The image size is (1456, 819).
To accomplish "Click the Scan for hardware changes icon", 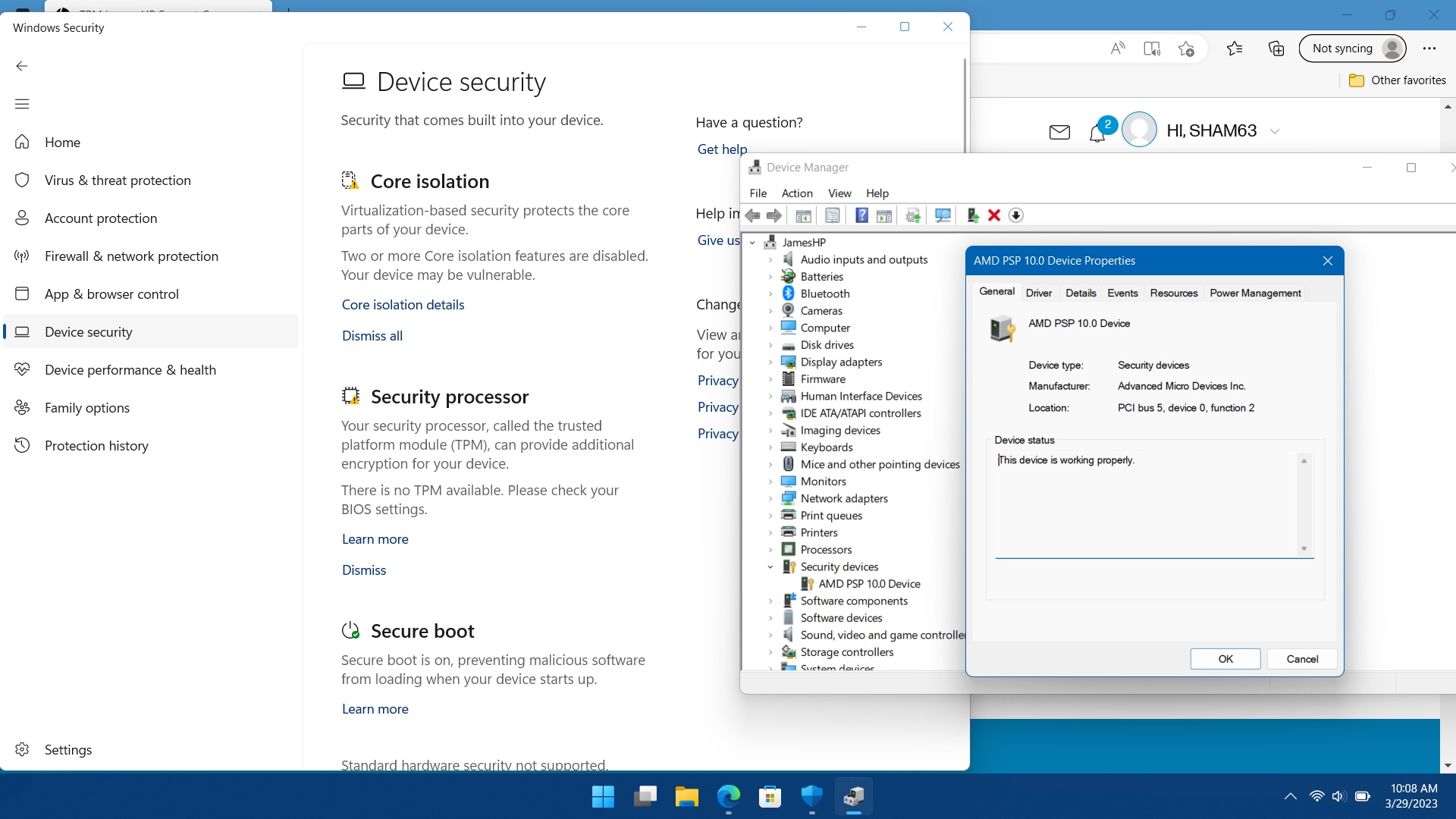I will [943, 215].
